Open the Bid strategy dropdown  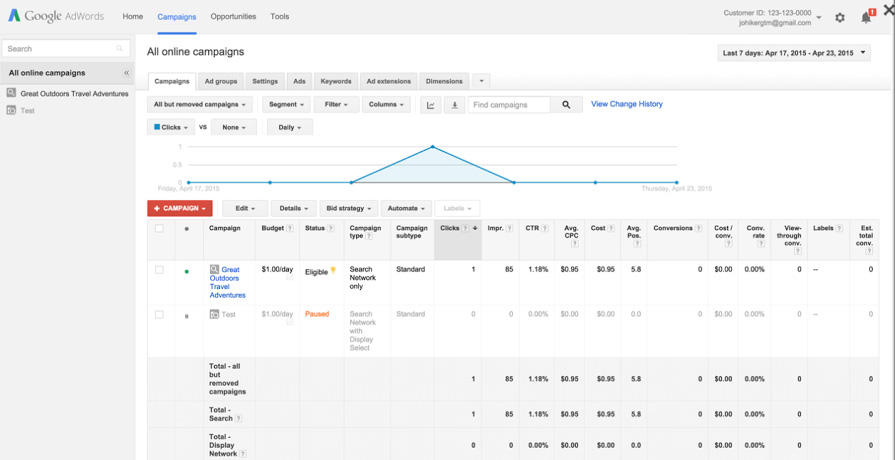coord(349,208)
